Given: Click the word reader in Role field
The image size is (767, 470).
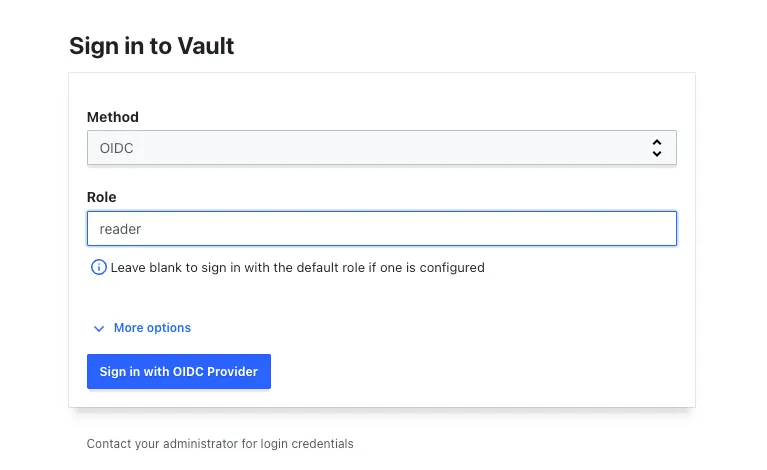Looking at the screenshot, I should click(x=120, y=229).
